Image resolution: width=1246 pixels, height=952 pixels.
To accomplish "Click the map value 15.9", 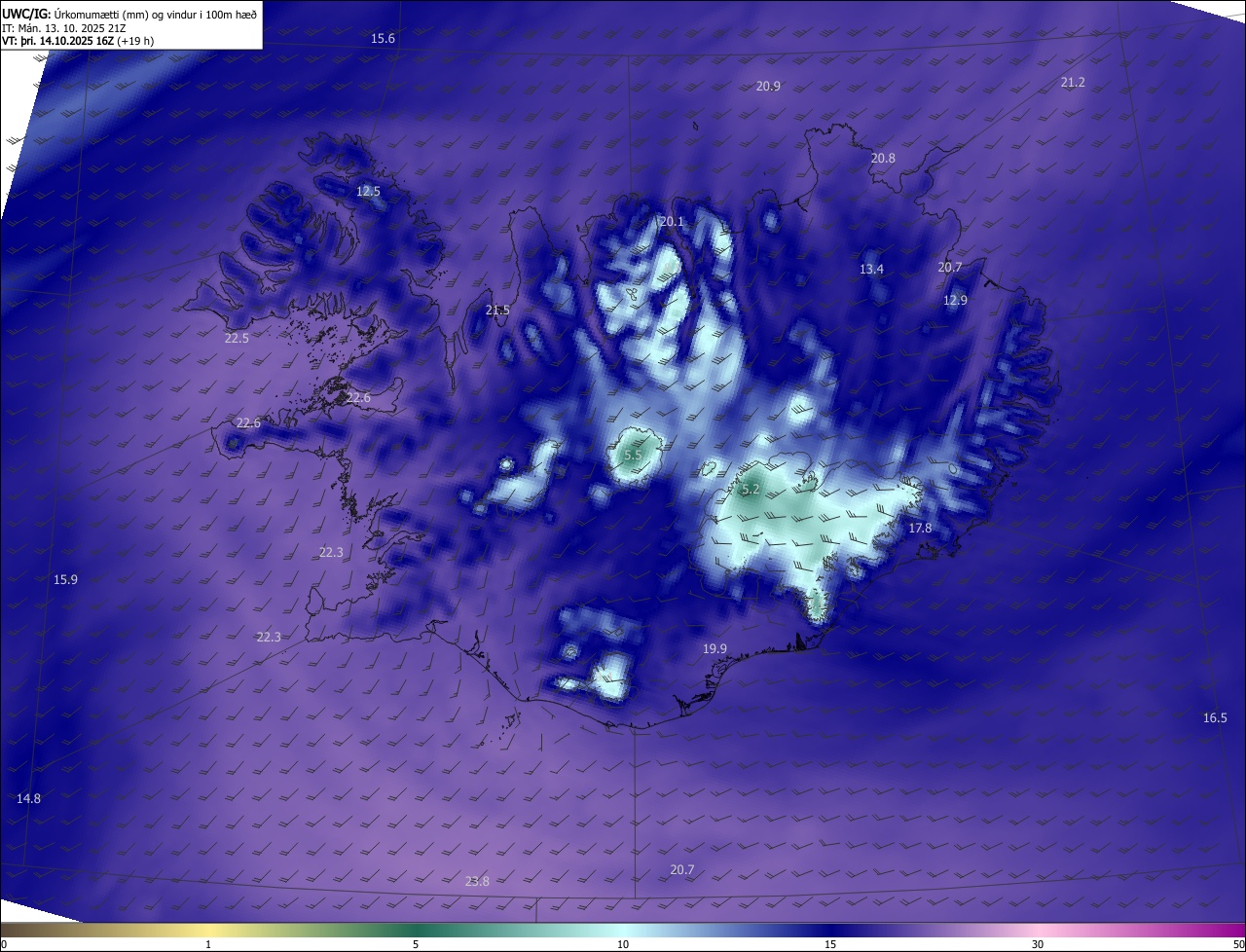I will [65, 580].
